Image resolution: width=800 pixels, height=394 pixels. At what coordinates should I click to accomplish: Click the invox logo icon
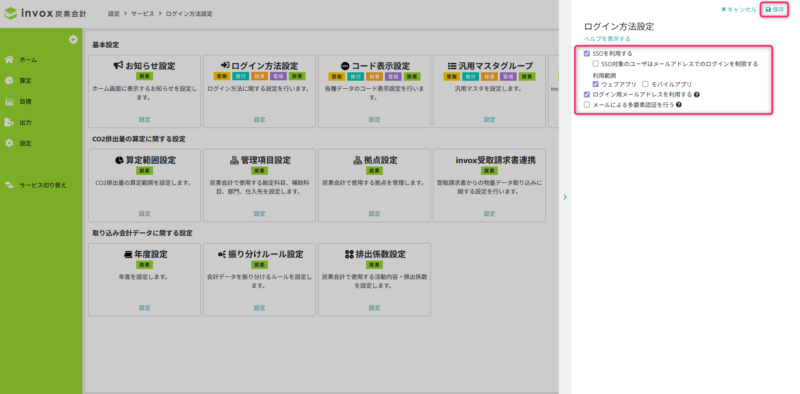point(10,13)
